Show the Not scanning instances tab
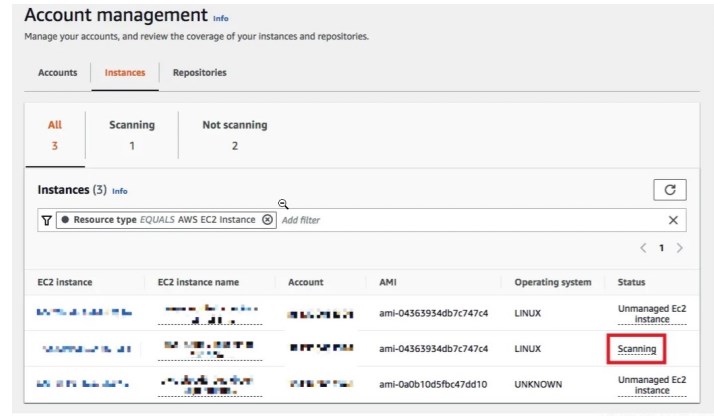This screenshot has height=420, width=714. pyautogui.click(x=234, y=135)
